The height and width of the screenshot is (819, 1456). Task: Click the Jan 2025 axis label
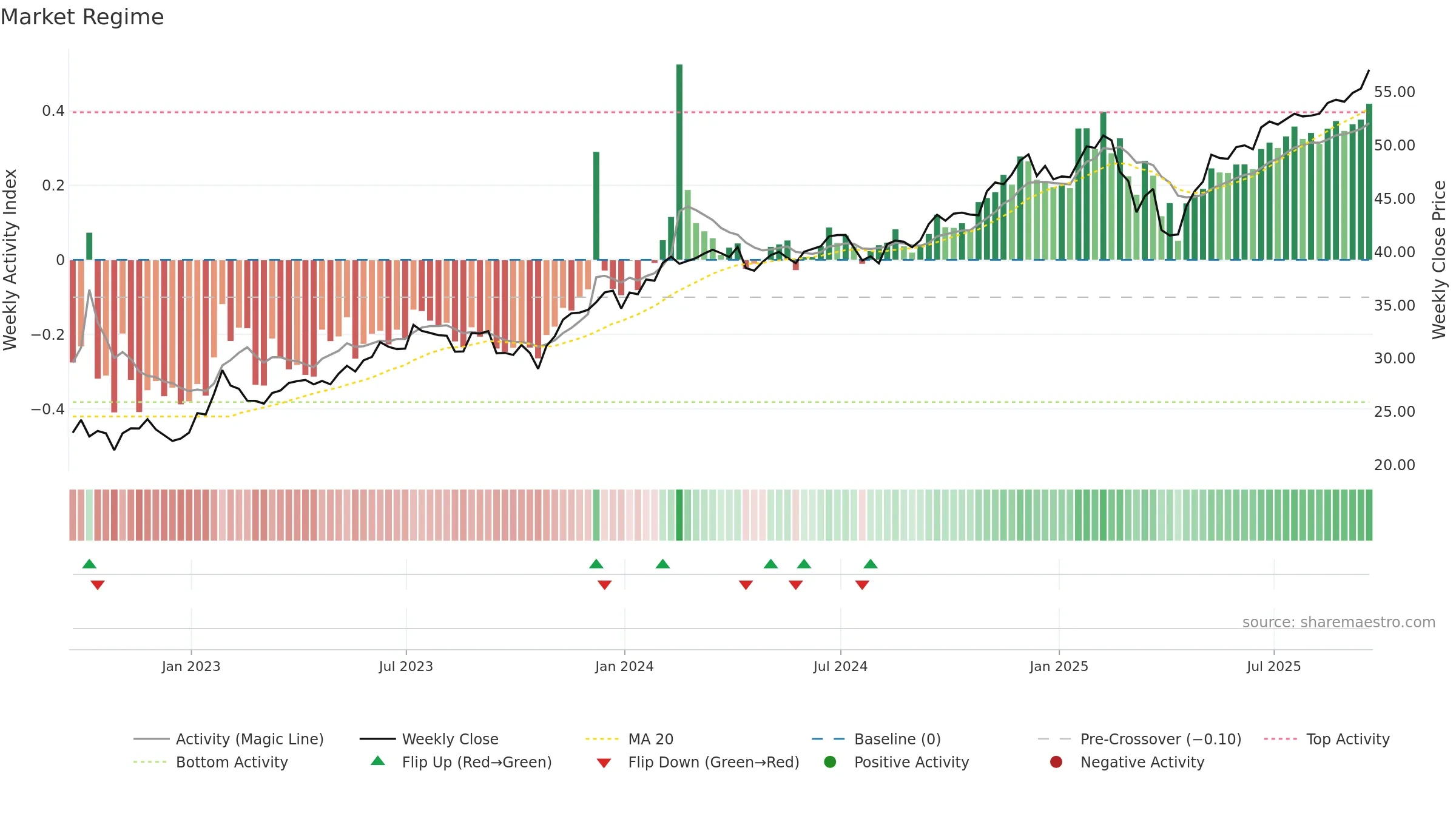point(1059,666)
